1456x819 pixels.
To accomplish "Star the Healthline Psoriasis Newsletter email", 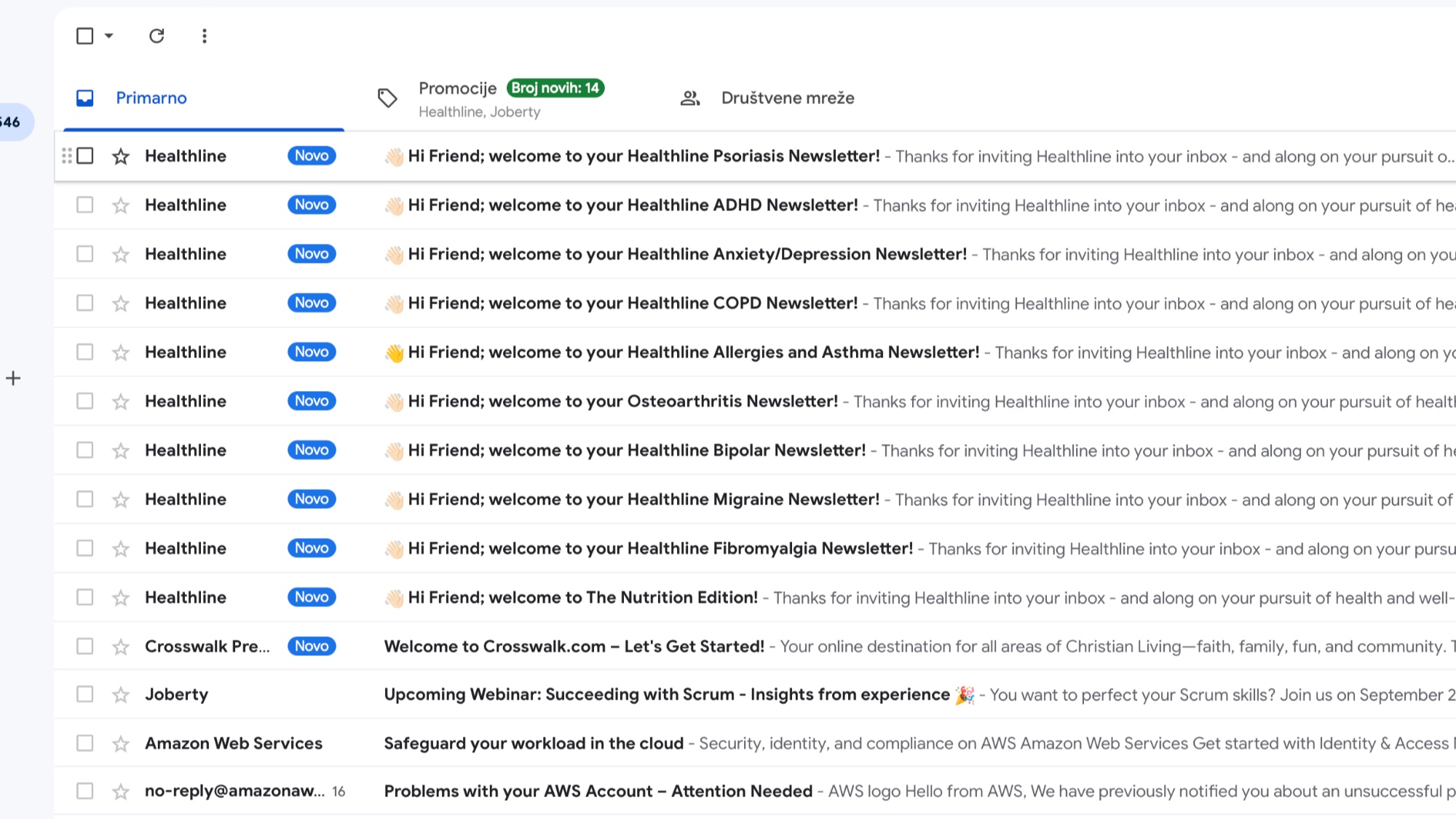I will click(x=121, y=157).
